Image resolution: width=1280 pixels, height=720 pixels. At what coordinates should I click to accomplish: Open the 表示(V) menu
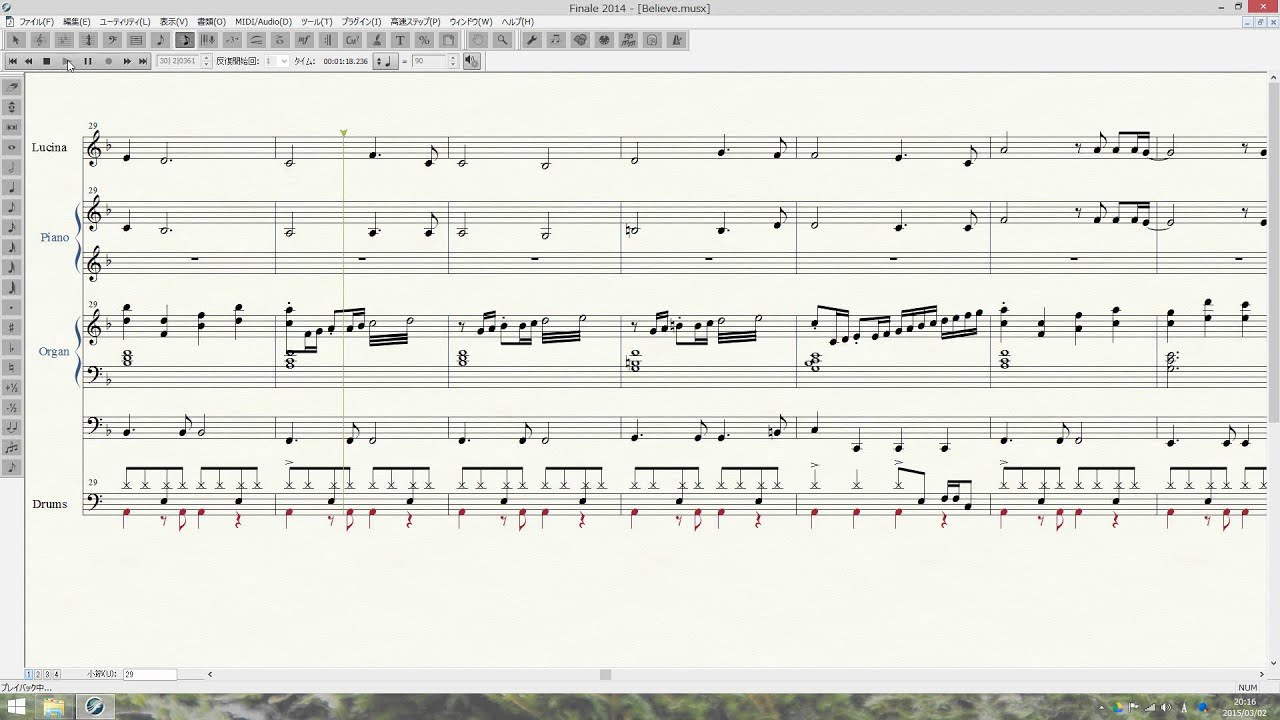pyautogui.click(x=174, y=21)
